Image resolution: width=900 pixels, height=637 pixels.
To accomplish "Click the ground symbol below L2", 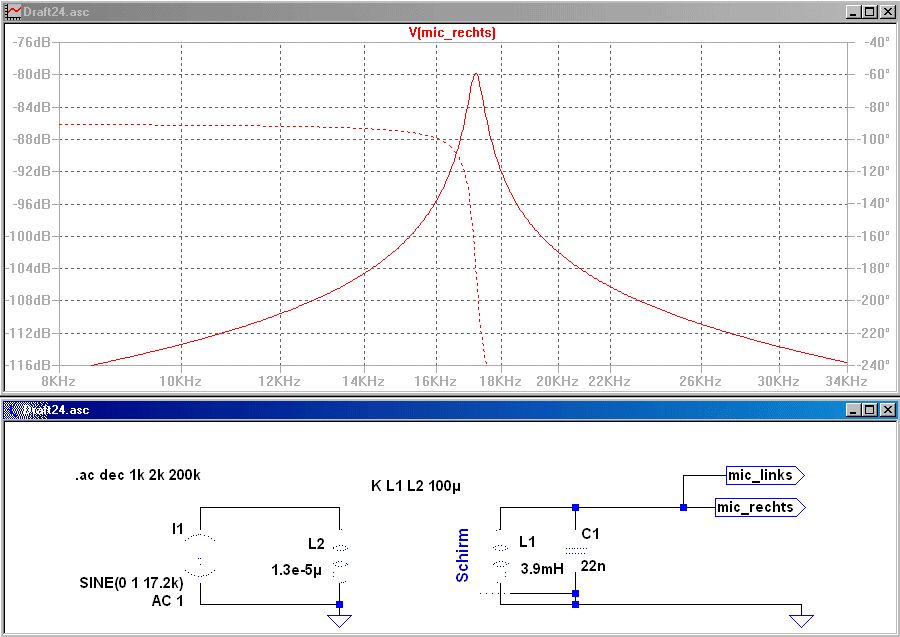I will [x=339, y=620].
